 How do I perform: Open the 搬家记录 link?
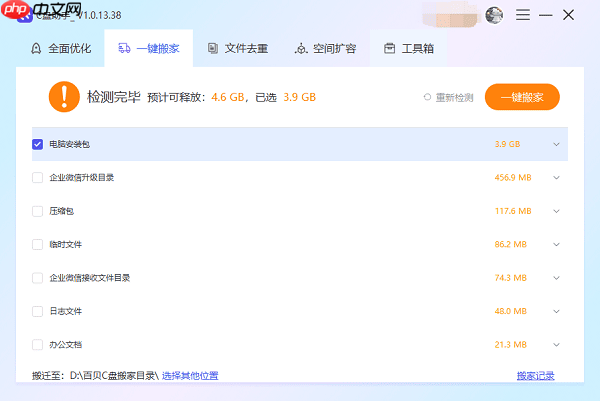pos(536,376)
